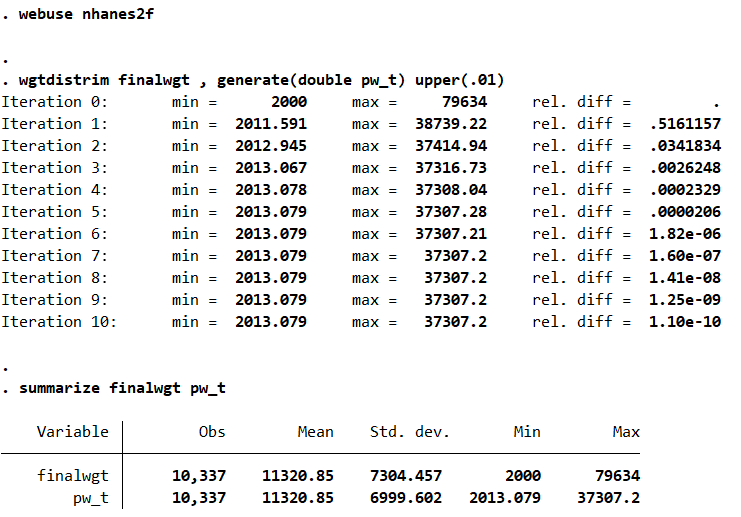Select pw_t std. dev. 6999.602
This screenshot has height=517, width=741.
406,498
